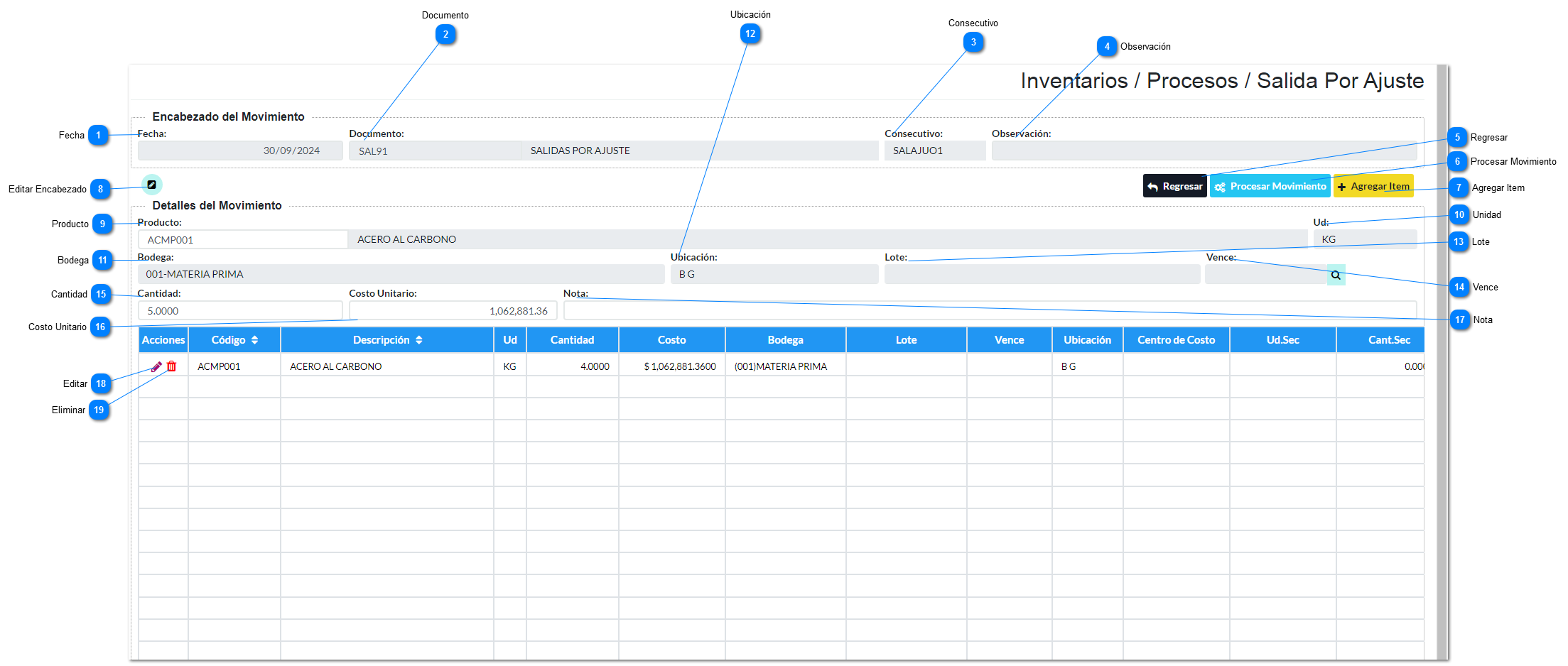Sort by the Descripción column arrows
The height and width of the screenshot is (666, 1568).
point(418,340)
